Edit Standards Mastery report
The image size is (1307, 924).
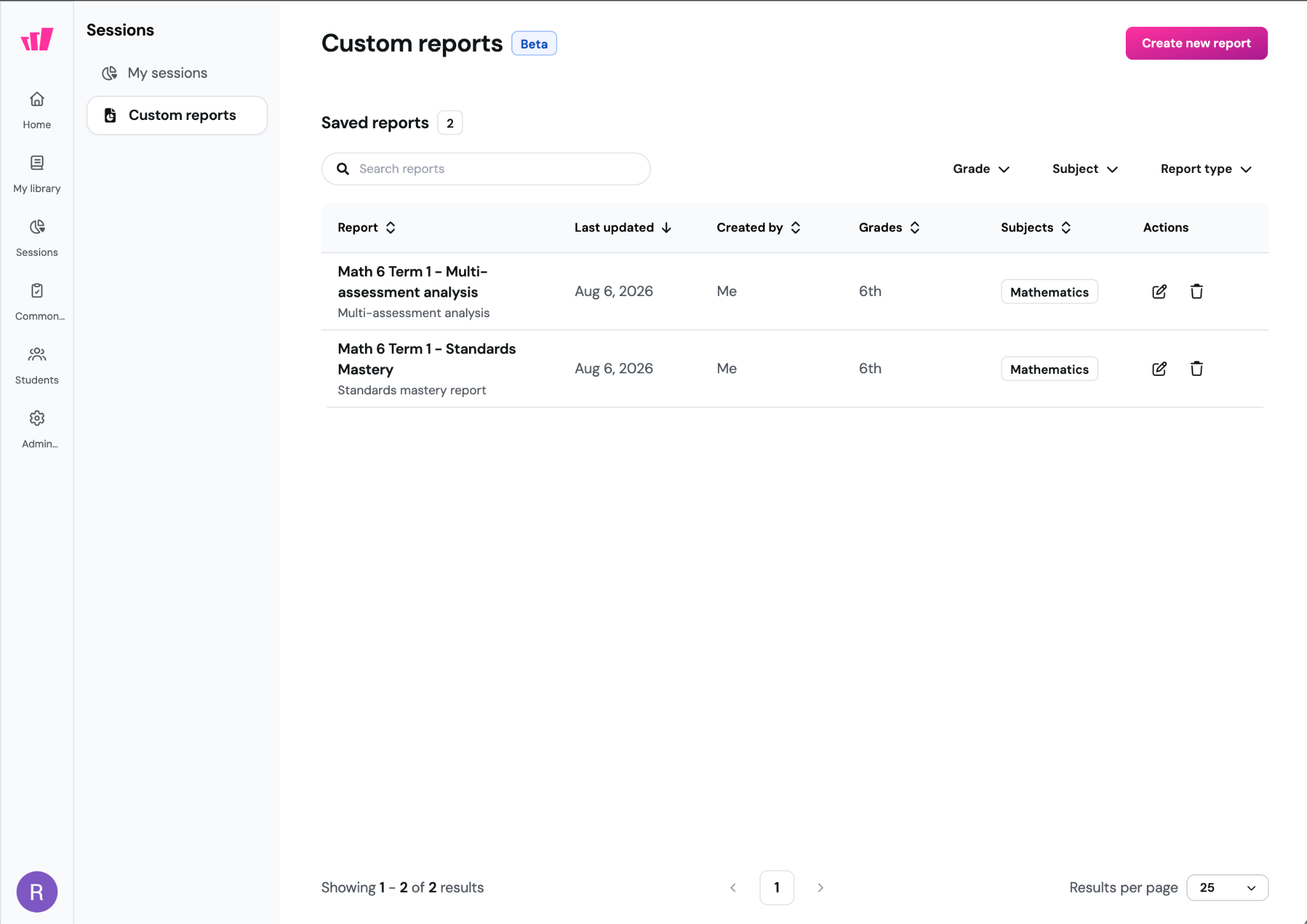(1160, 369)
